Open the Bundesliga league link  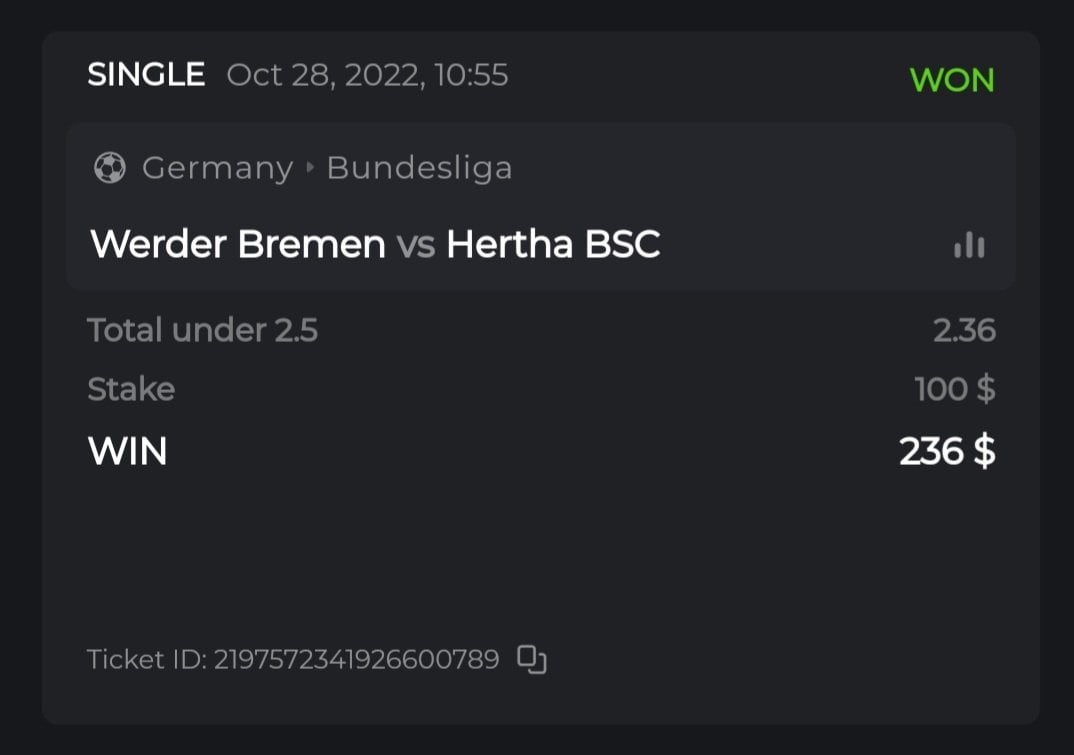click(x=419, y=168)
